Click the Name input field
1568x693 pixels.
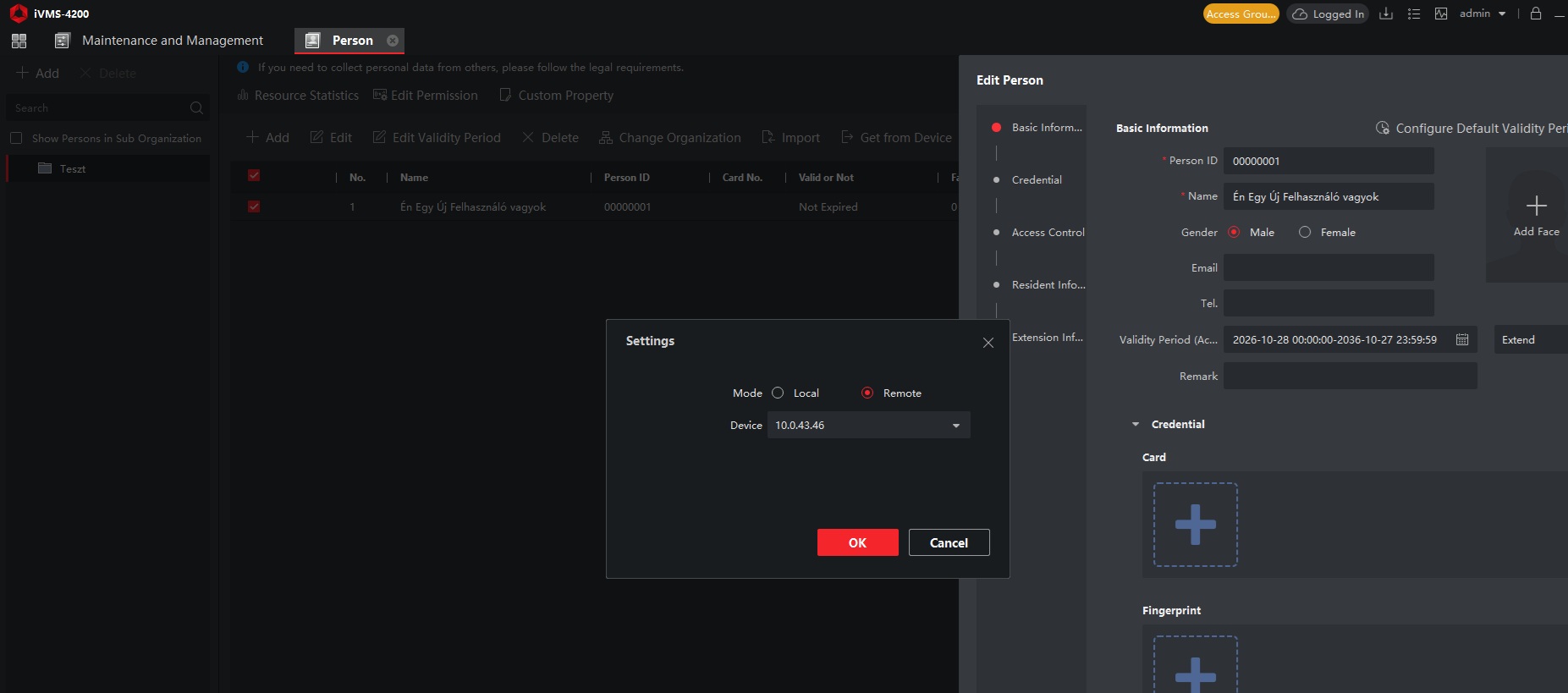(x=1329, y=196)
